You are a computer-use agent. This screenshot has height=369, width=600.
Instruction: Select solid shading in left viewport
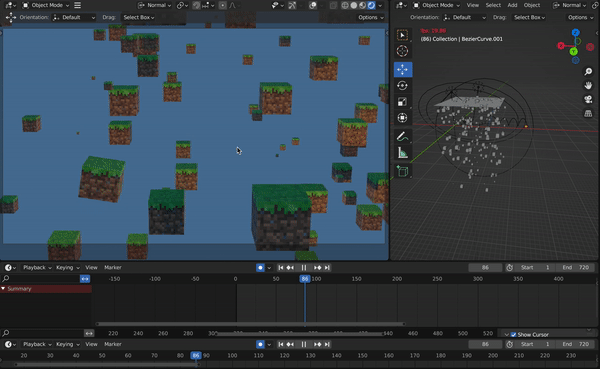coord(354,5)
